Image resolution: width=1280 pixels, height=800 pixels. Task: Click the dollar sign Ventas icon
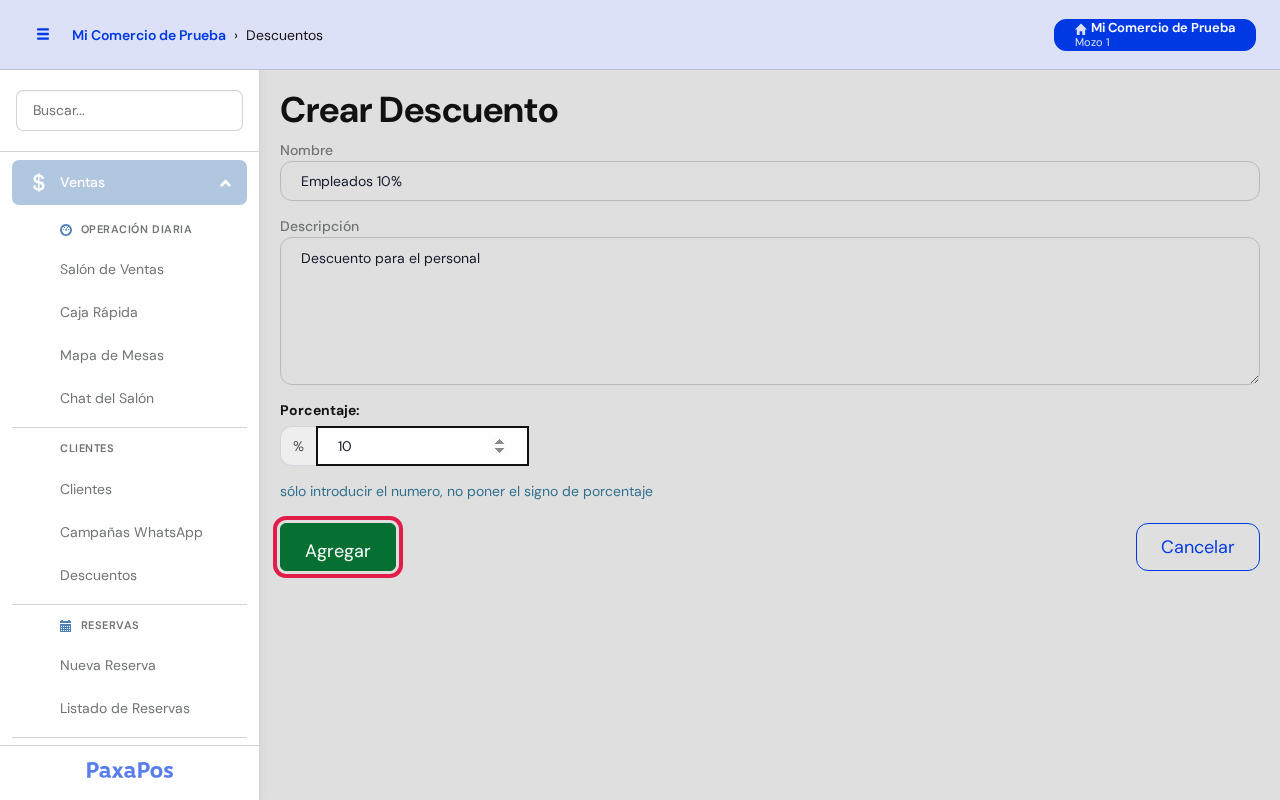(39, 182)
